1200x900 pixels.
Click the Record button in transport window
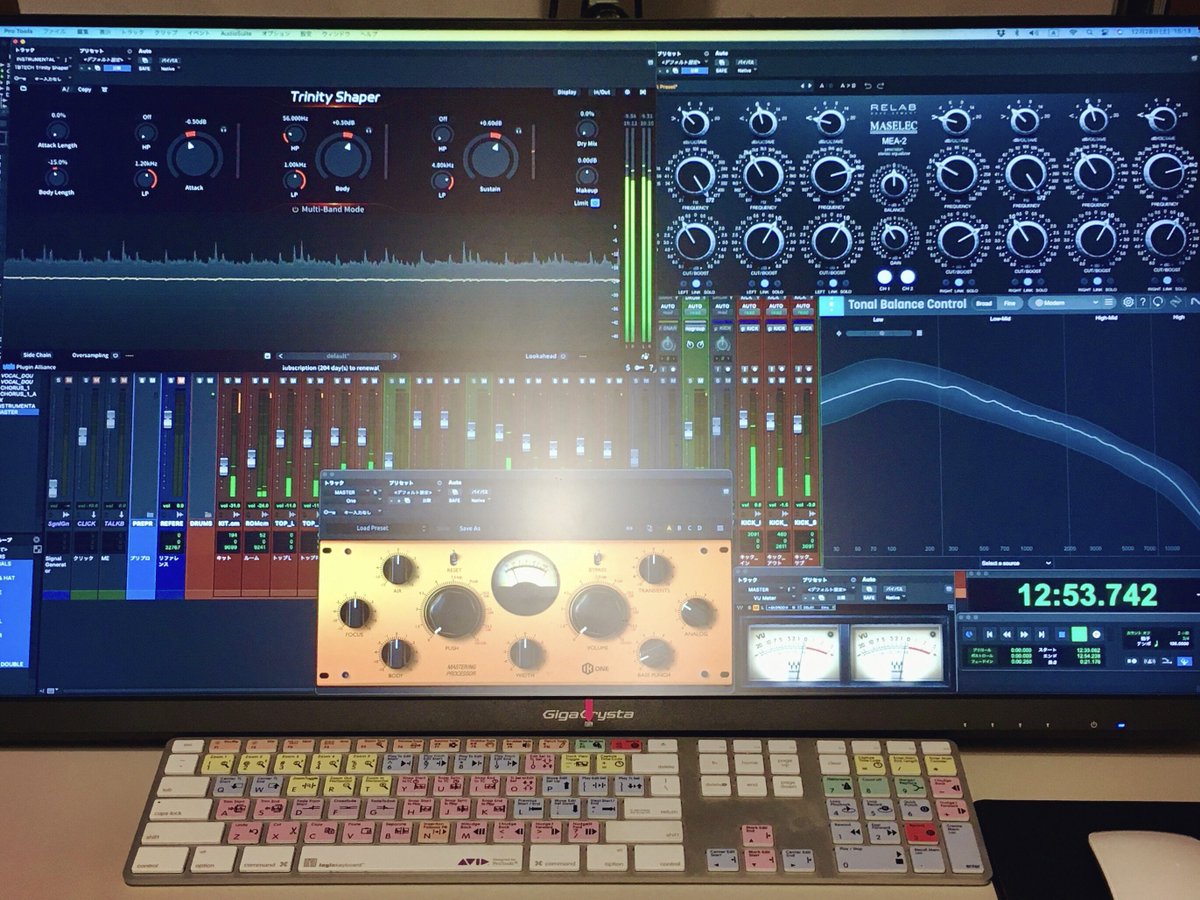tap(1096, 634)
